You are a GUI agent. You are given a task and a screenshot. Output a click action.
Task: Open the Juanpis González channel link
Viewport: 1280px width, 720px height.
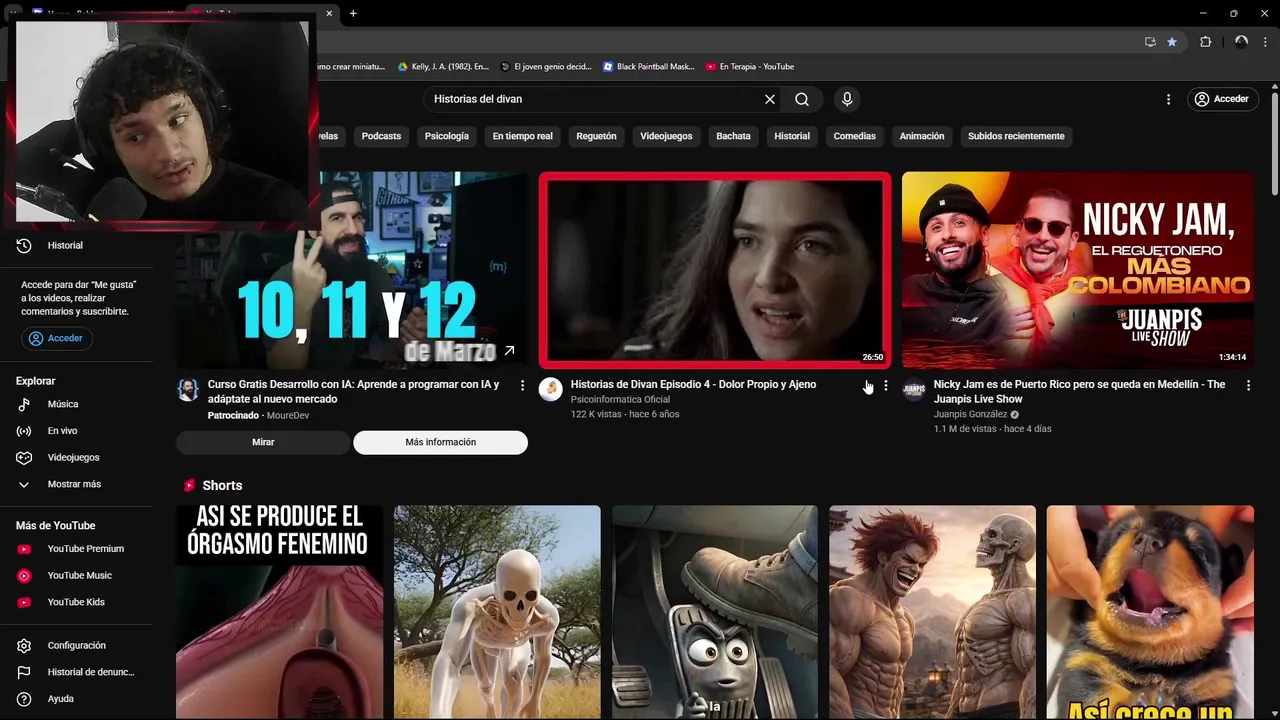tap(970, 414)
